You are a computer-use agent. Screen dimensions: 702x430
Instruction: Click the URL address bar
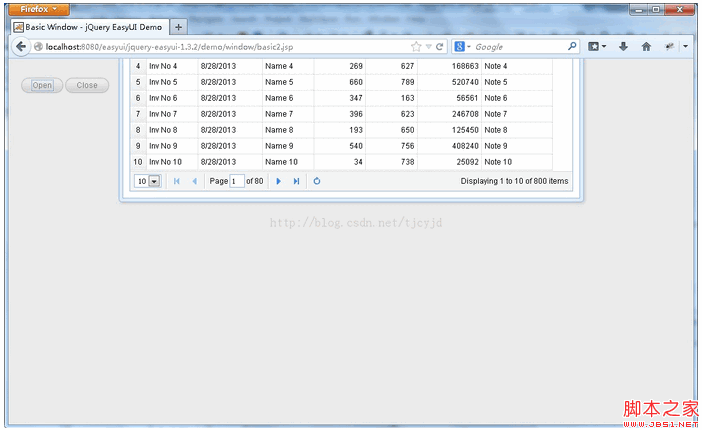pos(224,47)
